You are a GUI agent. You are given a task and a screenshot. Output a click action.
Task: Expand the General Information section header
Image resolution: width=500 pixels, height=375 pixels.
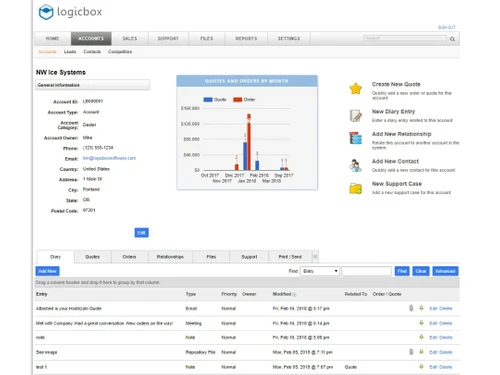tap(92, 85)
